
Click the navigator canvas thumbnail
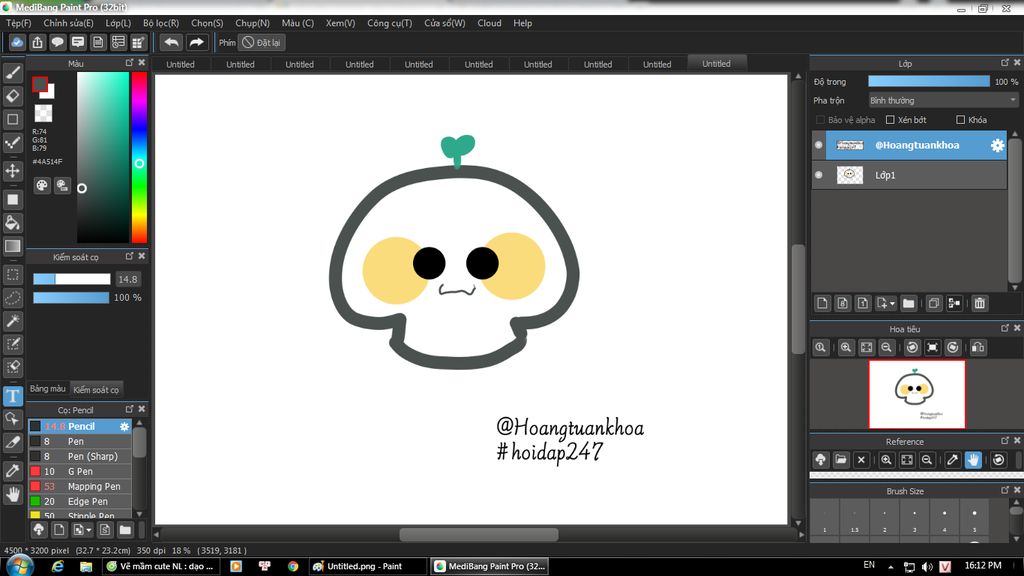[x=916, y=394]
